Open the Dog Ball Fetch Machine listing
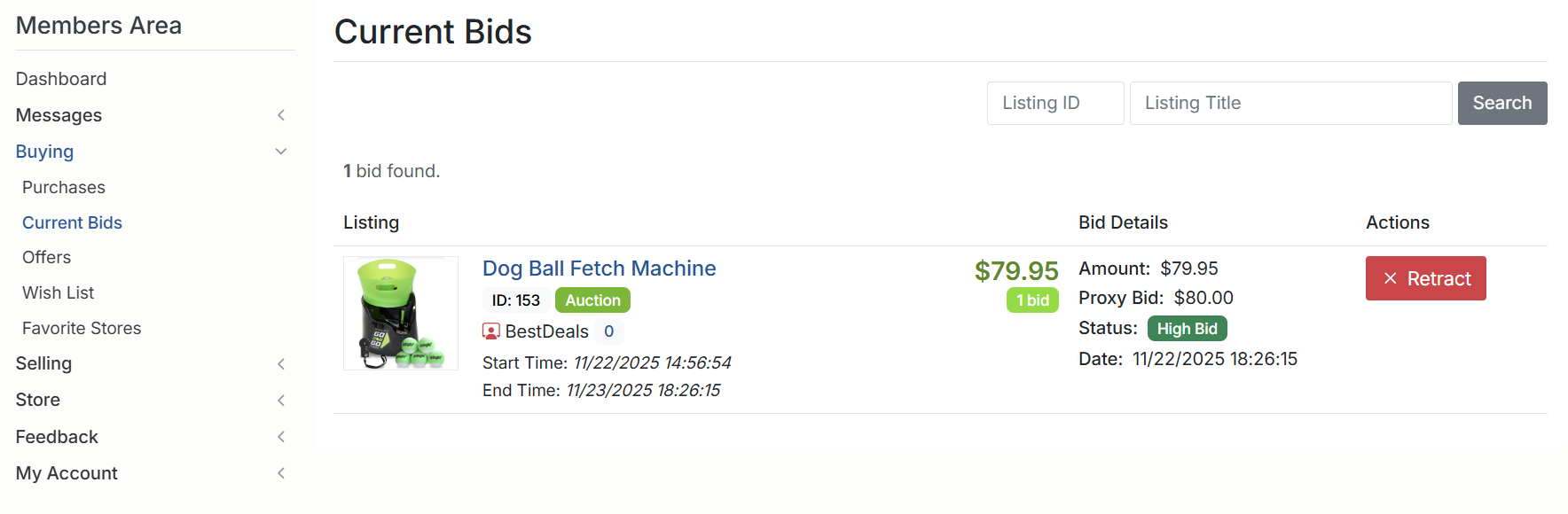1568x514 pixels. [x=599, y=269]
